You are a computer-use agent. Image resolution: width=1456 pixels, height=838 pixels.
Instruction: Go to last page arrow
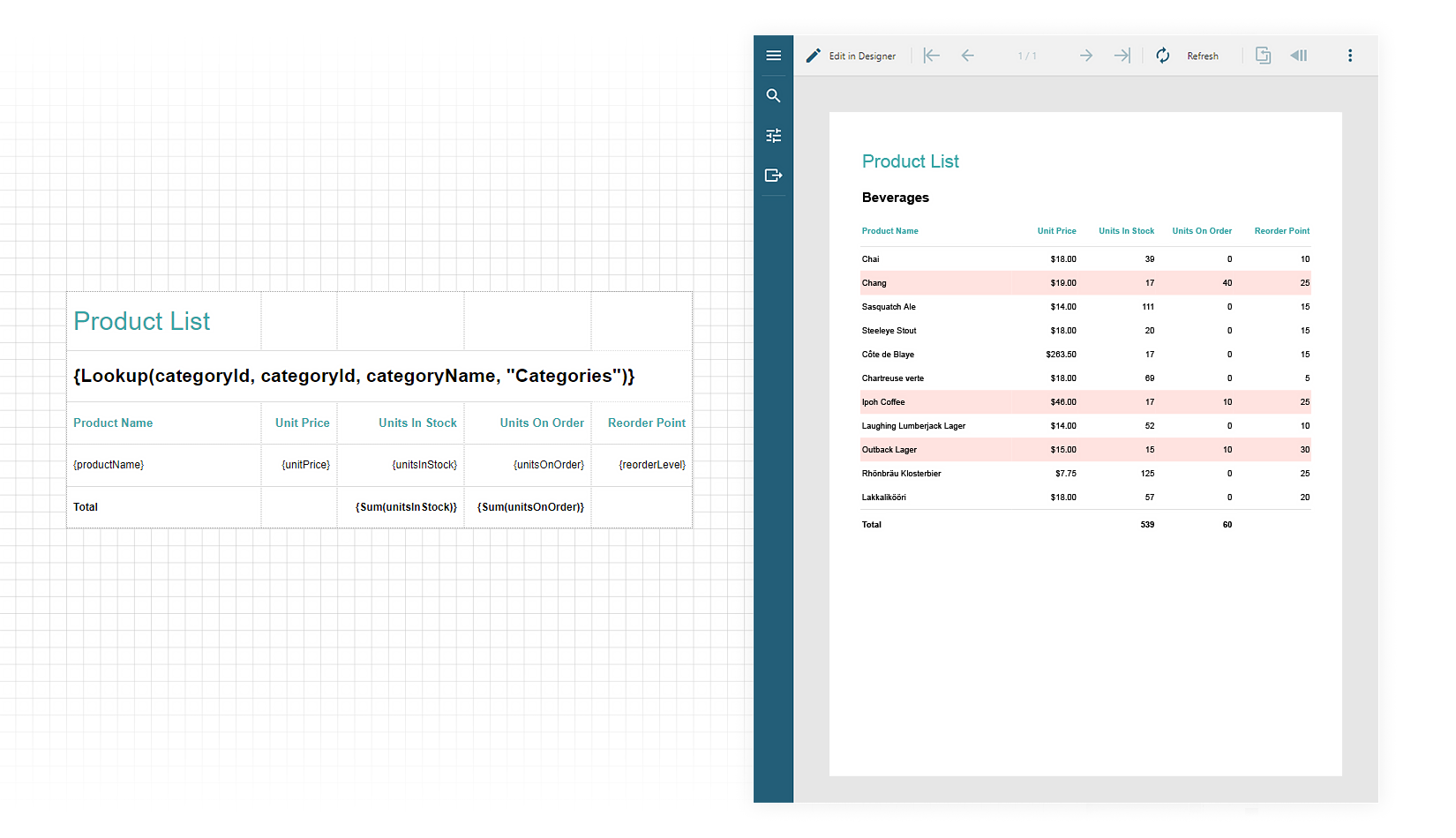1122,56
